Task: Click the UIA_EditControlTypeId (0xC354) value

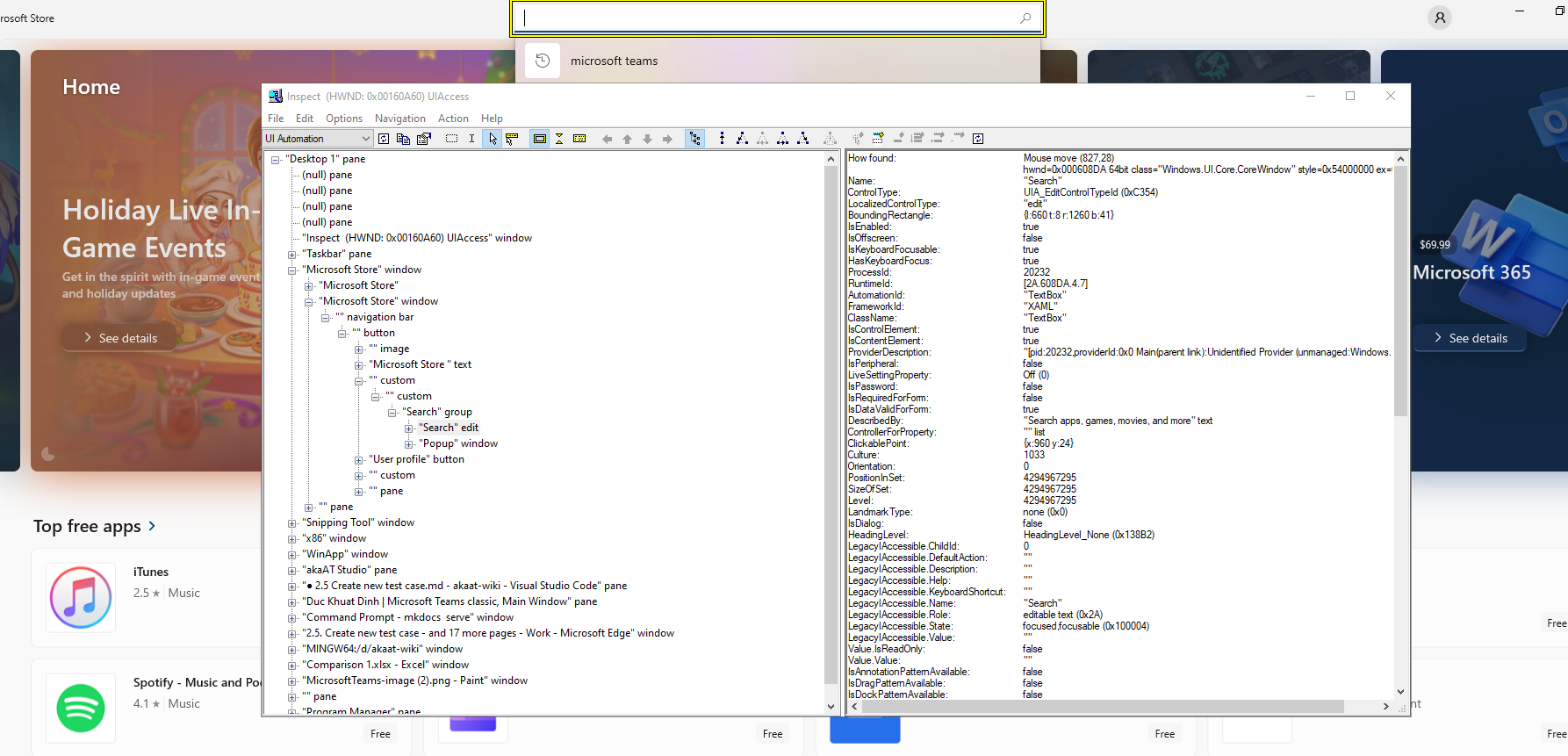Action: [x=1090, y=192]
